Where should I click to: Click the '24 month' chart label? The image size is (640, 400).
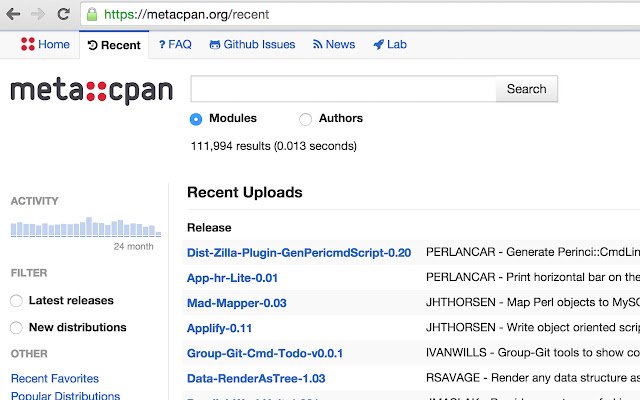133,247
